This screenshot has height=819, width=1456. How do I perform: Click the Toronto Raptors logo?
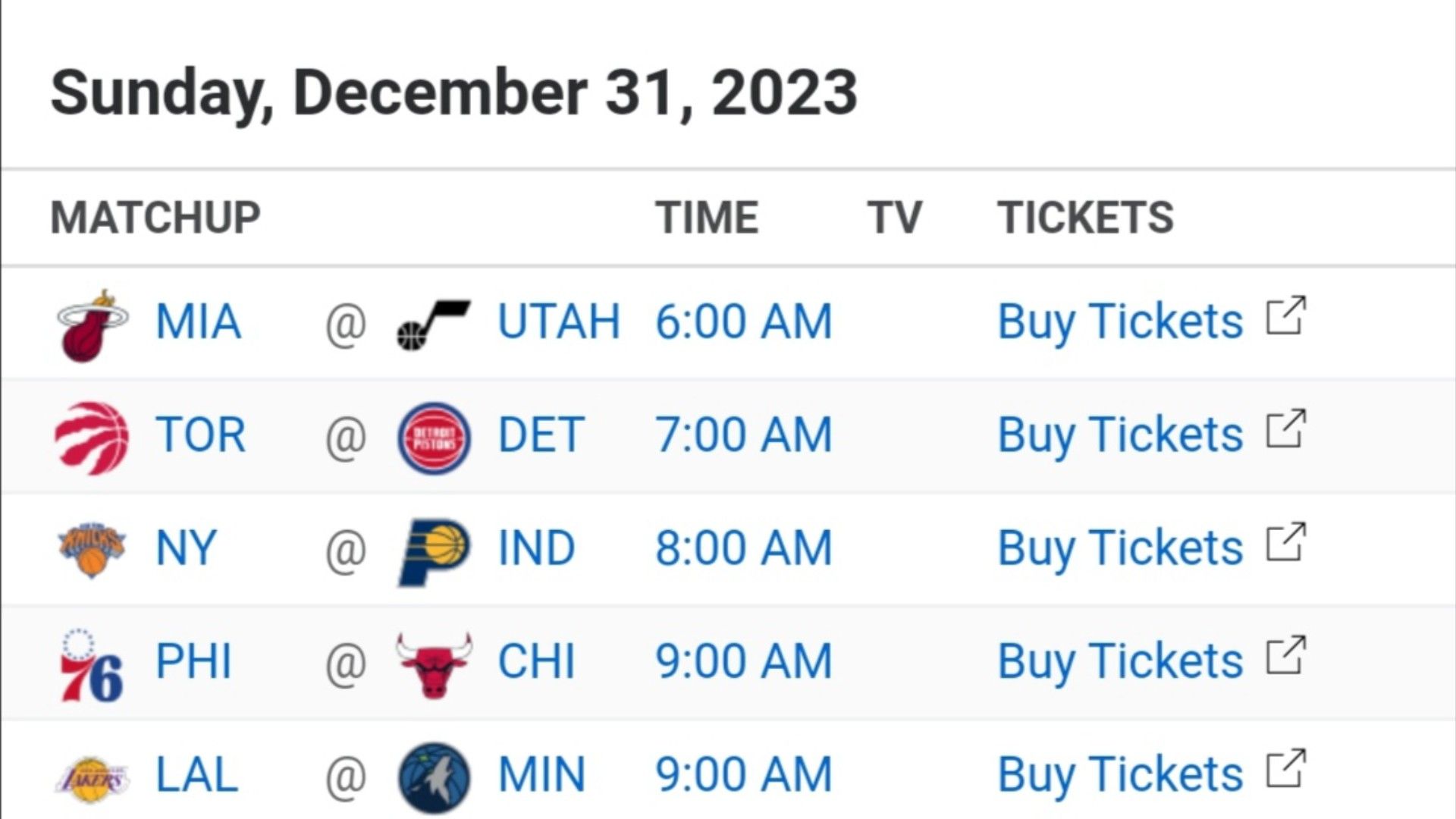(92, 438)
